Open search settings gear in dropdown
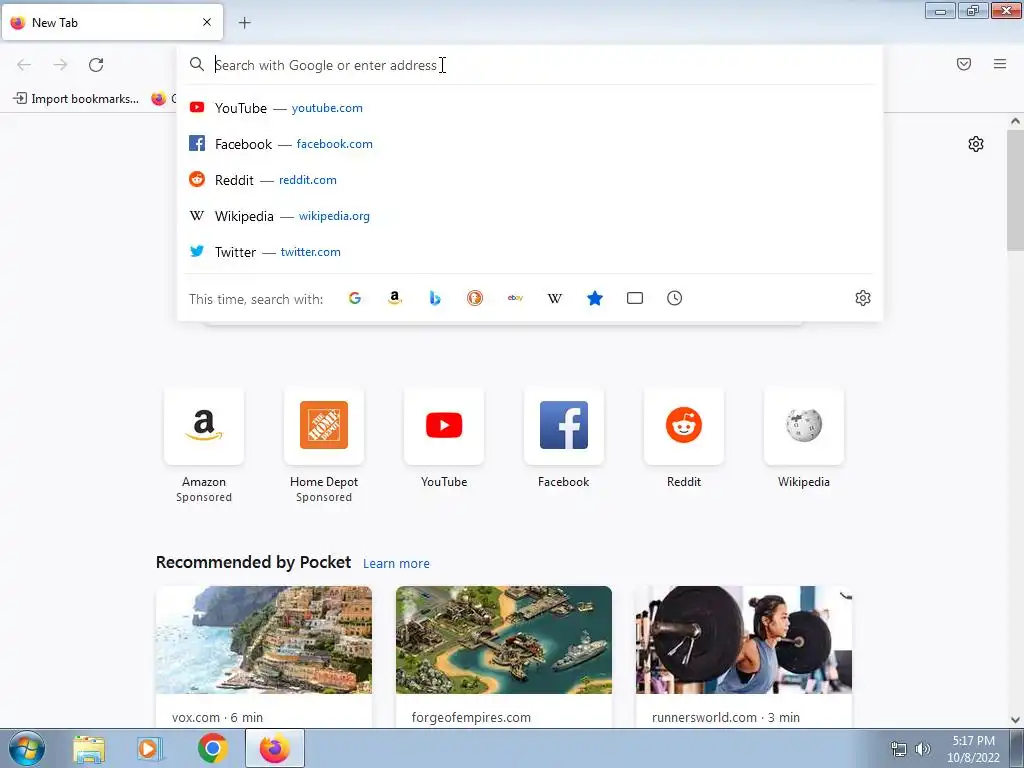Viewport: 1024px width, 768px height. click(x=863, y=298)
